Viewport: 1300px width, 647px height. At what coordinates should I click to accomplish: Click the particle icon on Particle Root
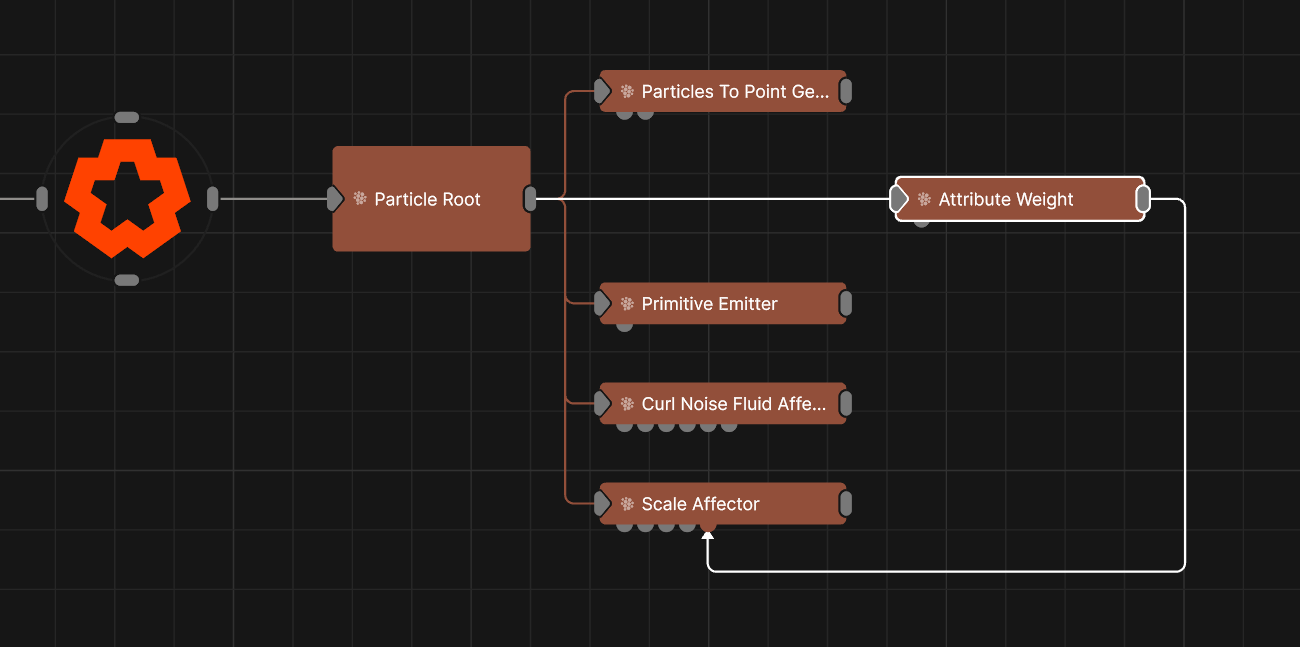(x=360, y=199)
